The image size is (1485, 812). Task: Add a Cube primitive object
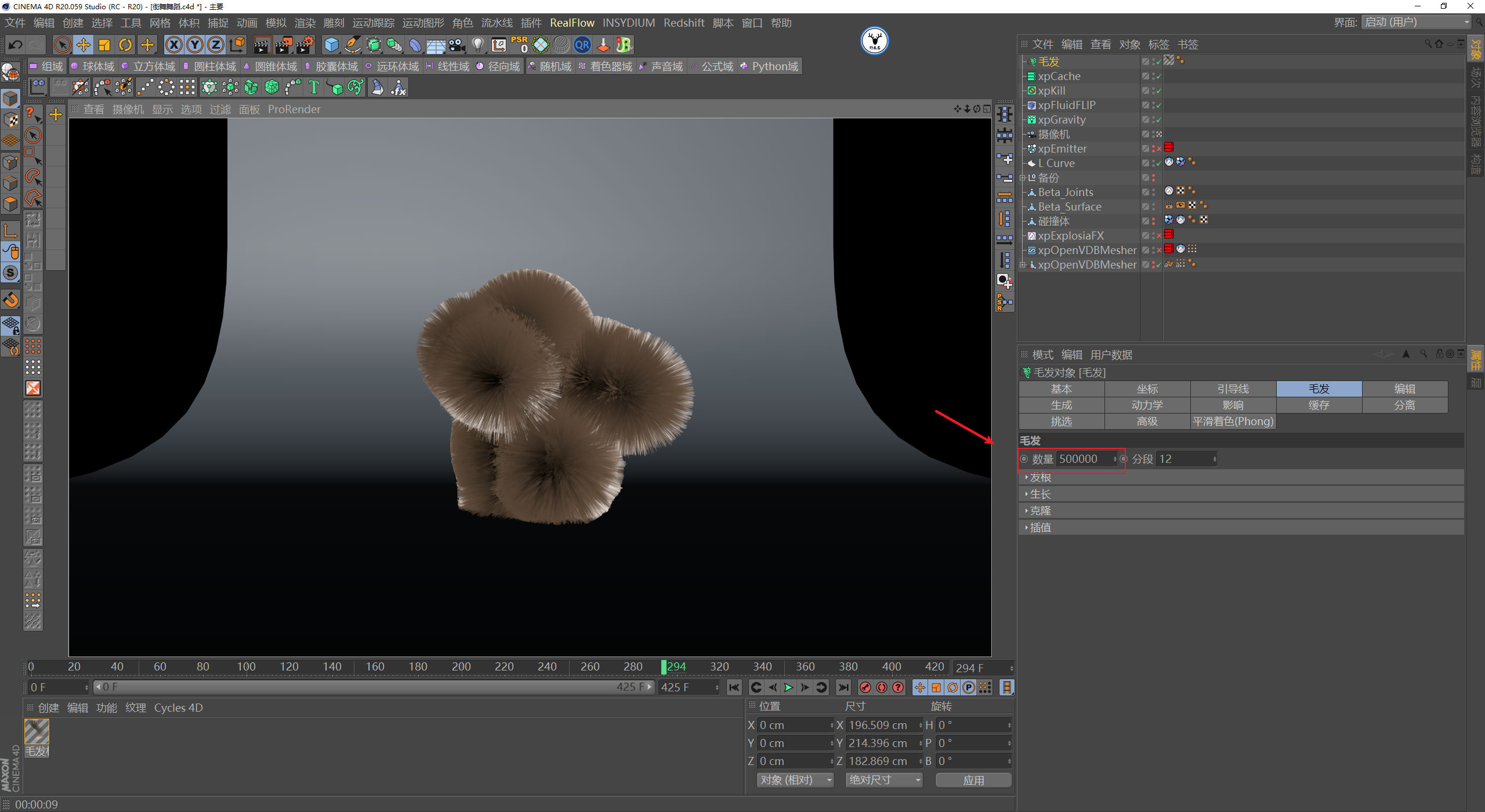(x=331, y=45)
